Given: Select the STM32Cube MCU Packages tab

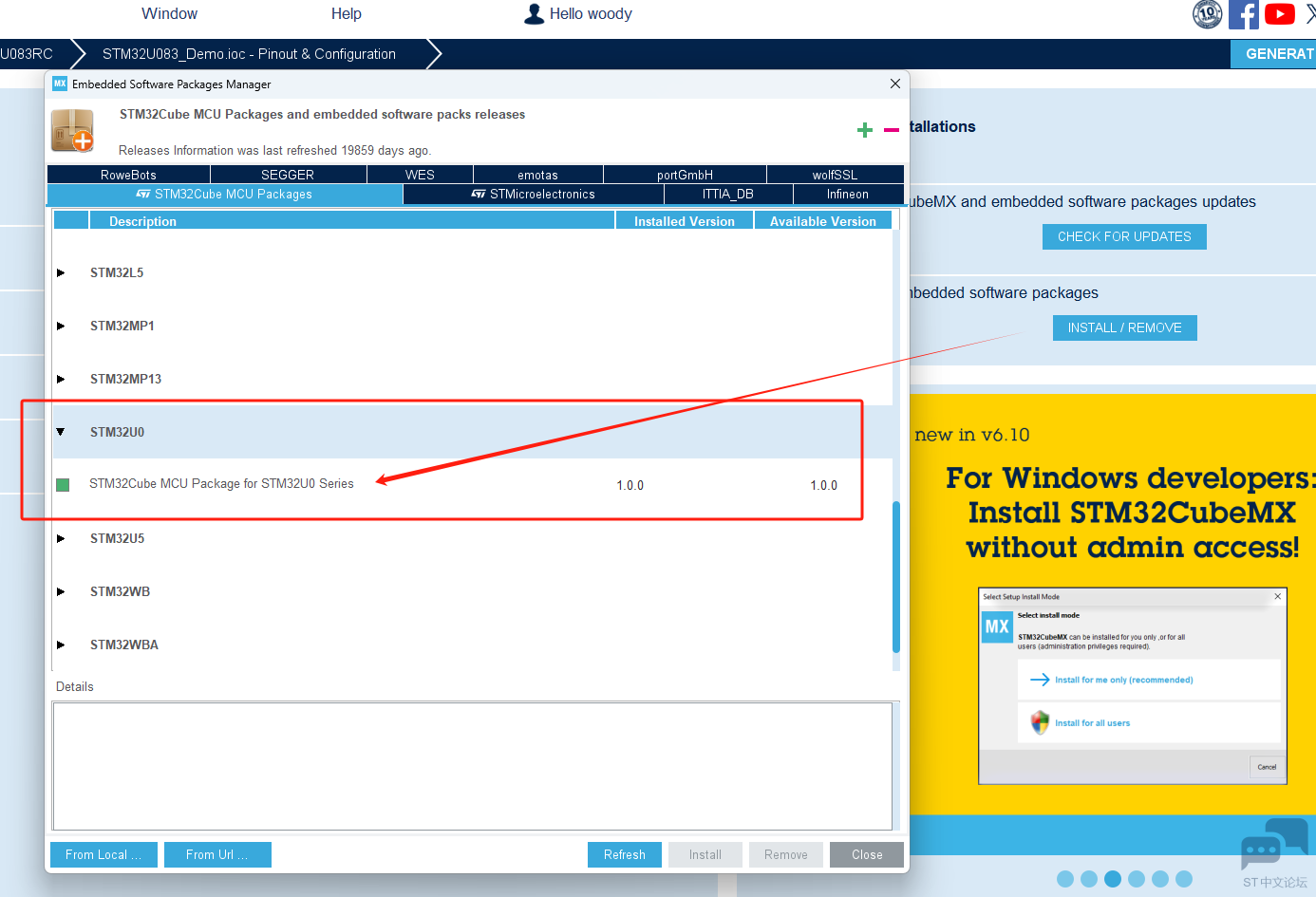Looking at the screenshot, I should [x=225, y=194].
